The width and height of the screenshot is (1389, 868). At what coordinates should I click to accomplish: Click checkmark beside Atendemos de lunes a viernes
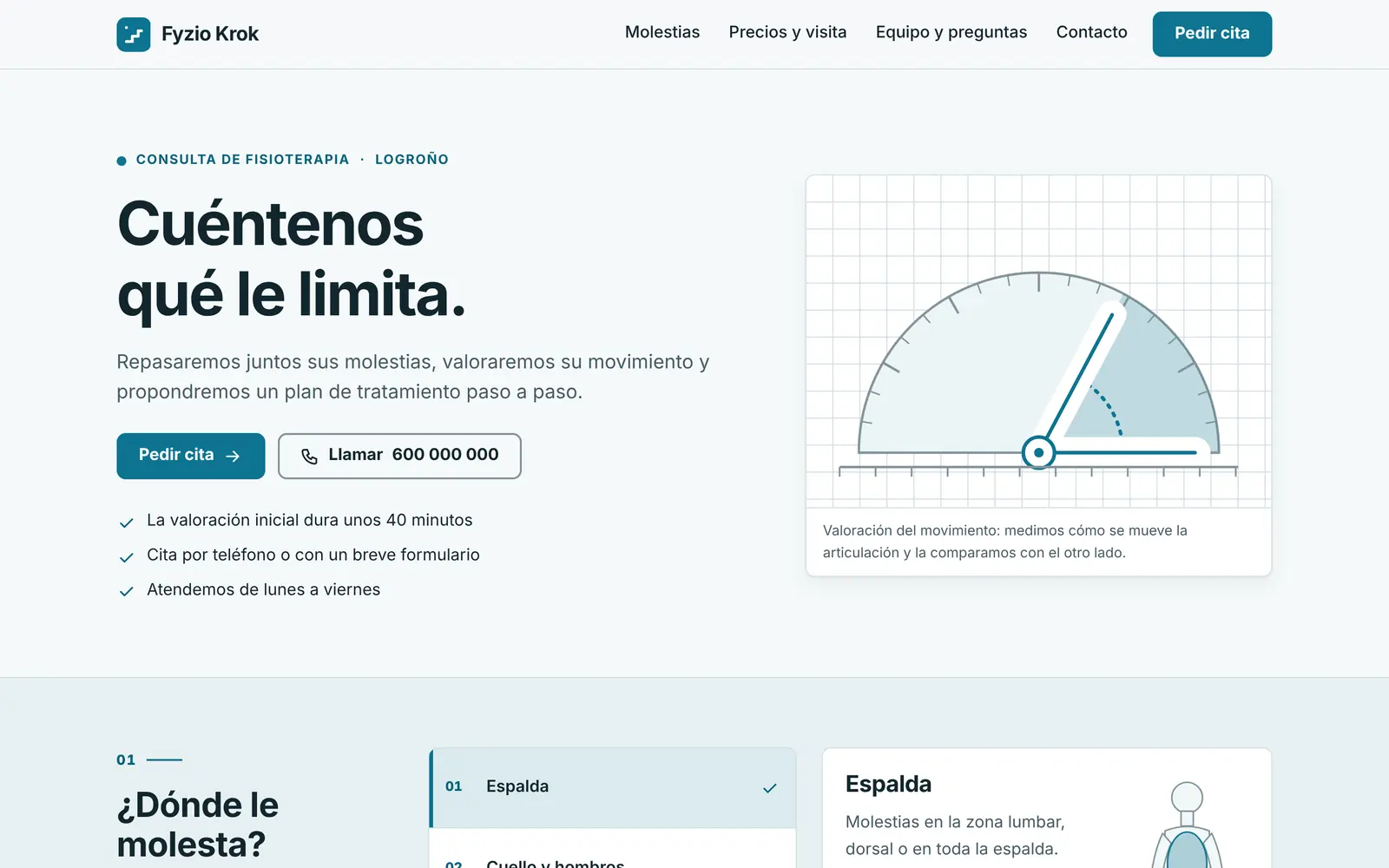(127, 591)
